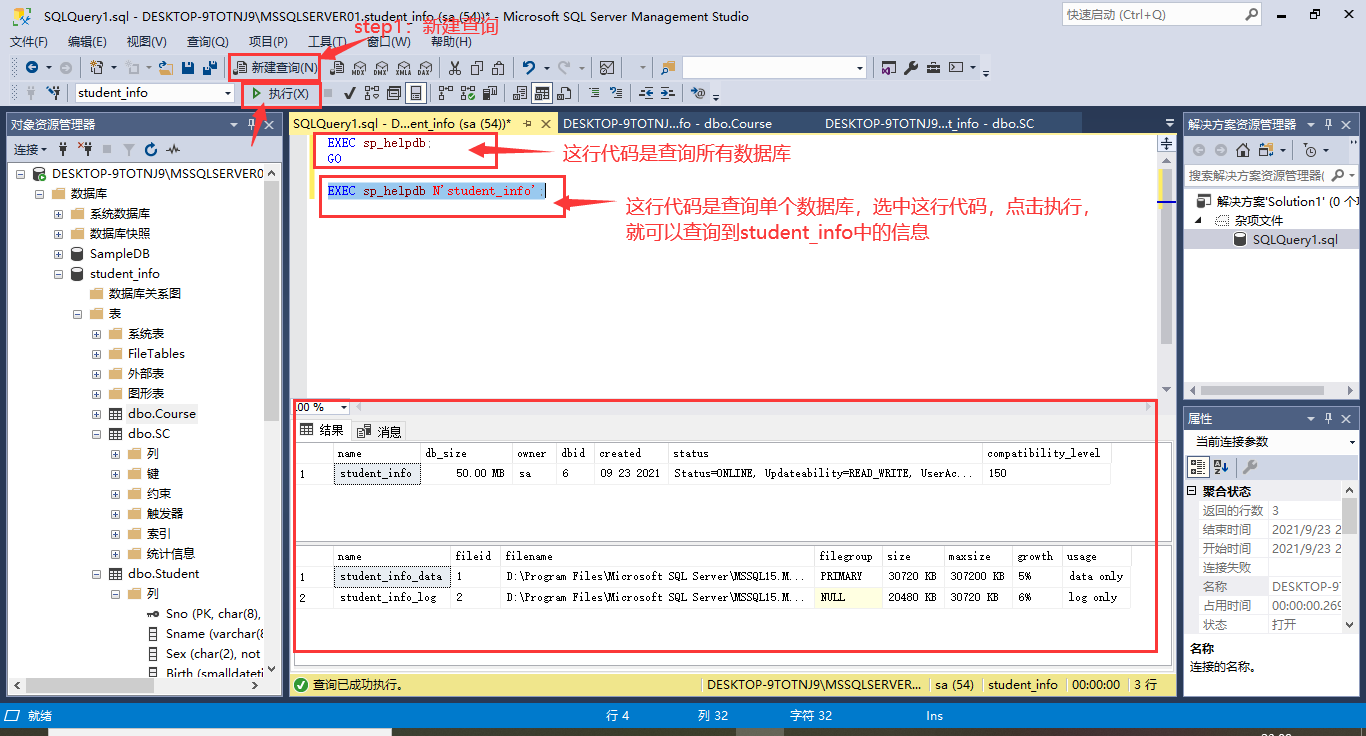Viewport: 1366px width, 736px height.
Task: Click the XMLA query icon
Action: point(403,68)
